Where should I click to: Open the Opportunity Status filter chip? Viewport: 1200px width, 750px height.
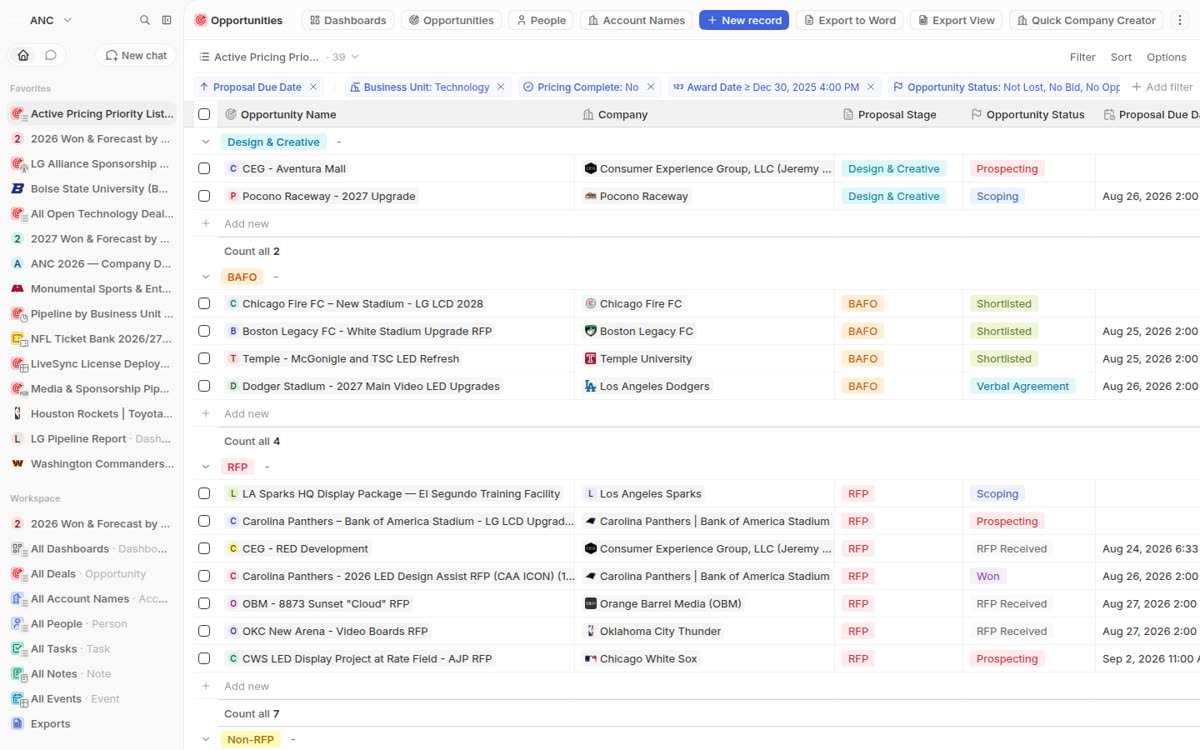1006,87
